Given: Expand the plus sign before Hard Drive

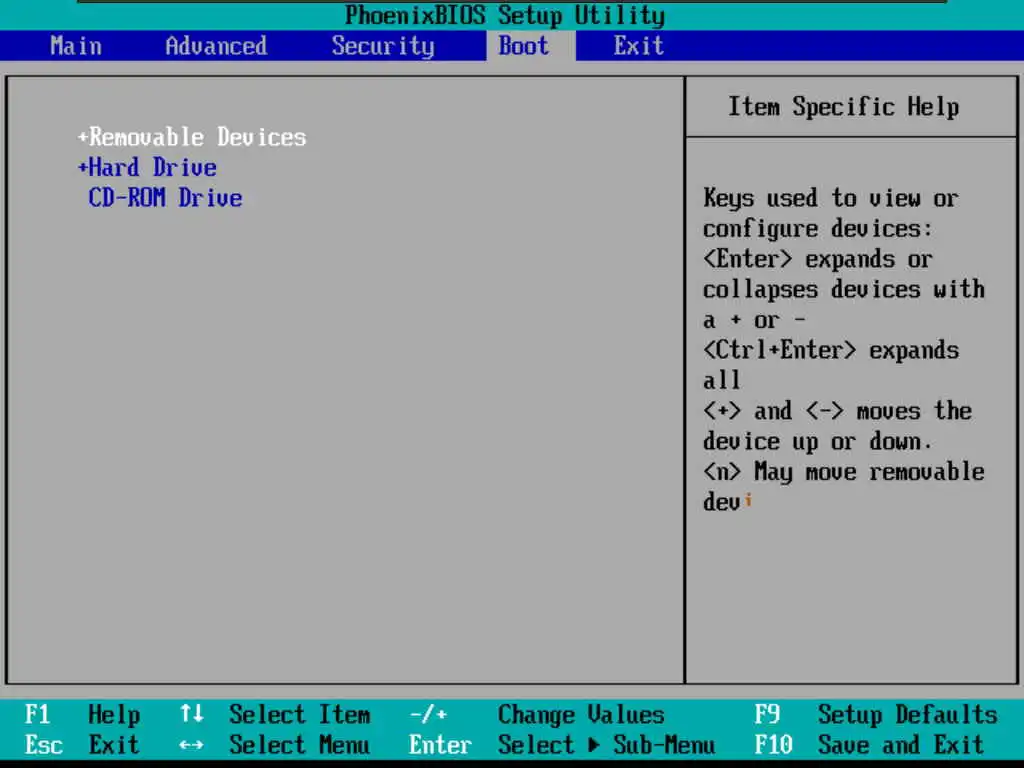Looking at the screenshot, I should pyautogui.click(x=82, y=168).
